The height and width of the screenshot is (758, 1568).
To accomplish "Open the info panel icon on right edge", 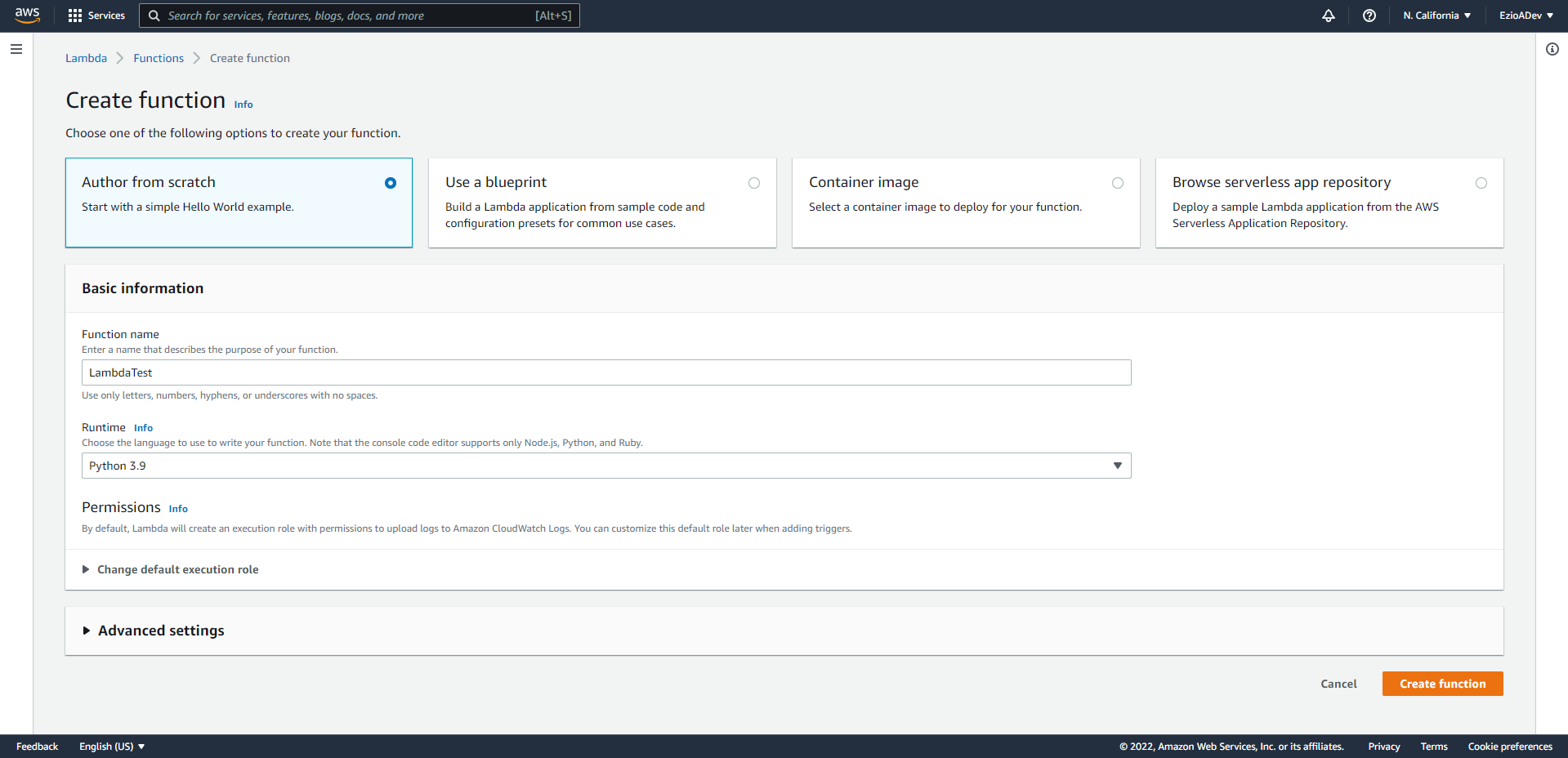I will [x=1552, y=49].
